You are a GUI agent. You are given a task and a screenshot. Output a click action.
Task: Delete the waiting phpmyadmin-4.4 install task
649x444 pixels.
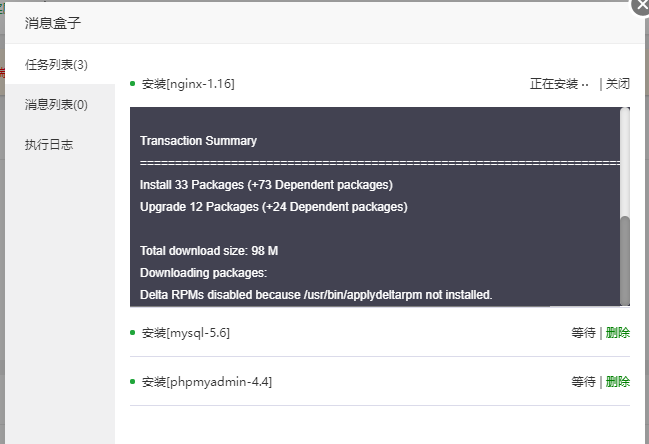click(x=618, y=382)
